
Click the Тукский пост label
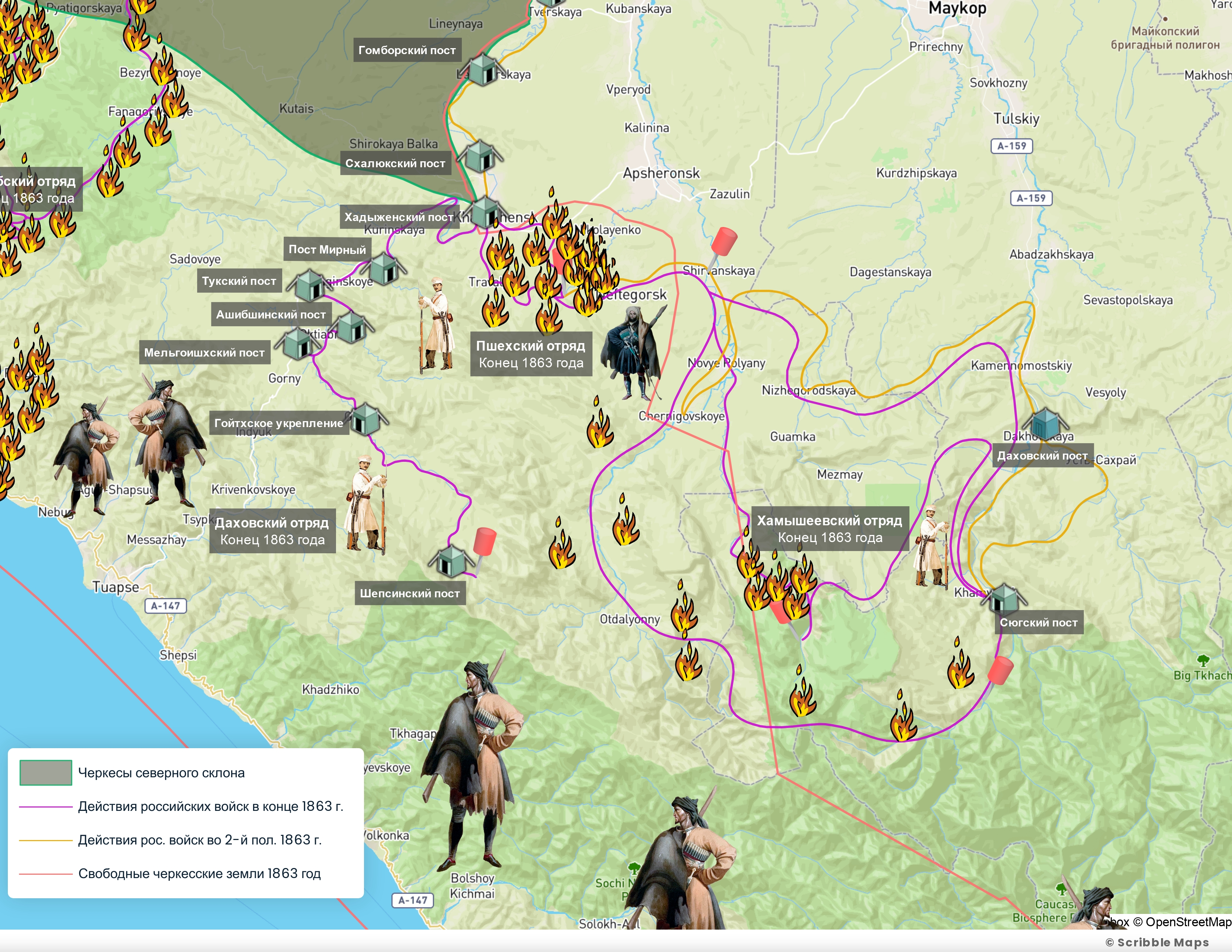[x=239, y=281]
